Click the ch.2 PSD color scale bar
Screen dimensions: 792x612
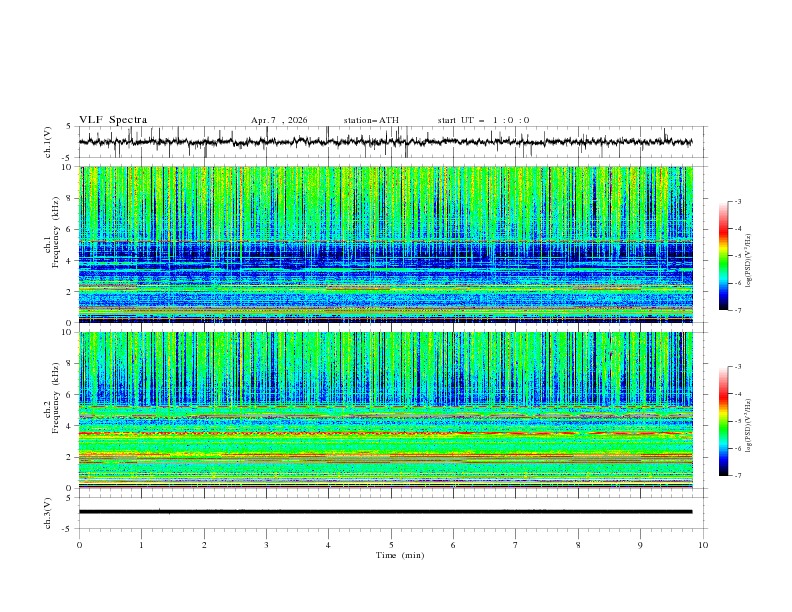723,421
